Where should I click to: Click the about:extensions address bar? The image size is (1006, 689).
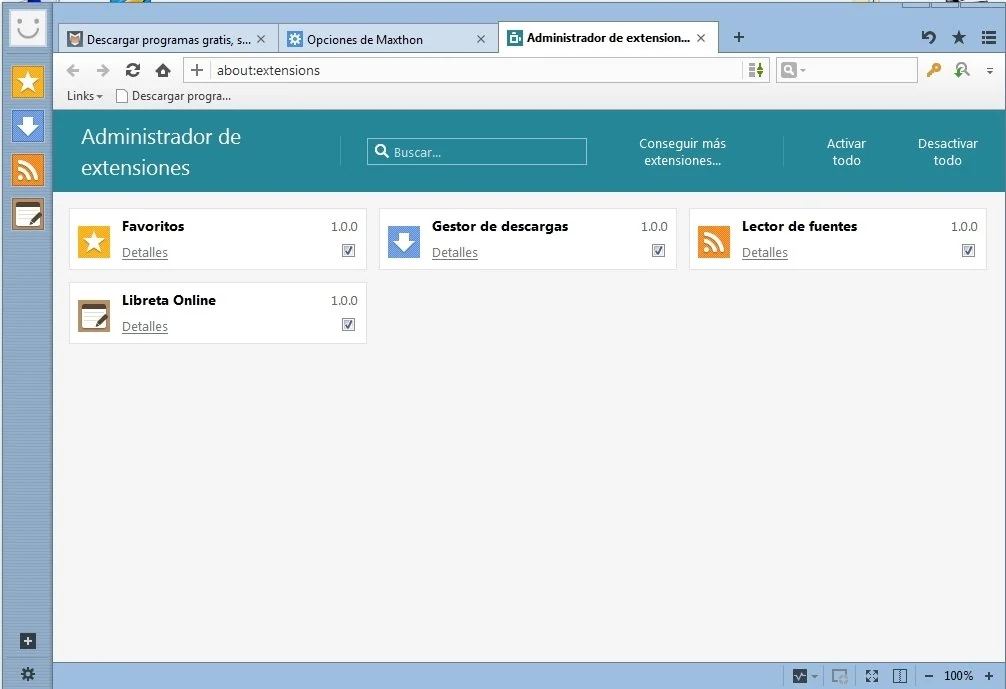tap(475, 70)
